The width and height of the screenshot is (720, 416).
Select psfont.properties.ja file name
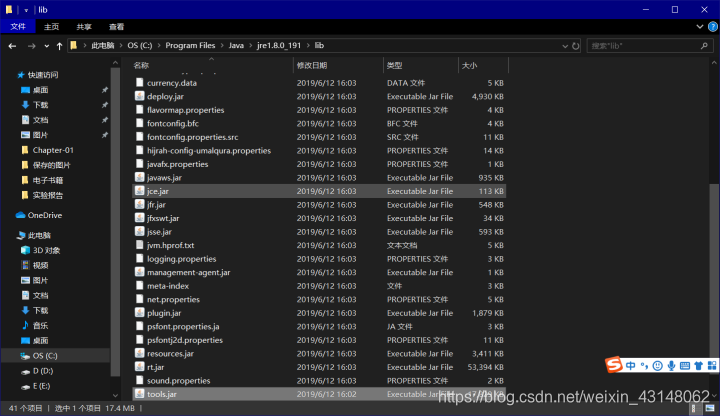point(183,326)
